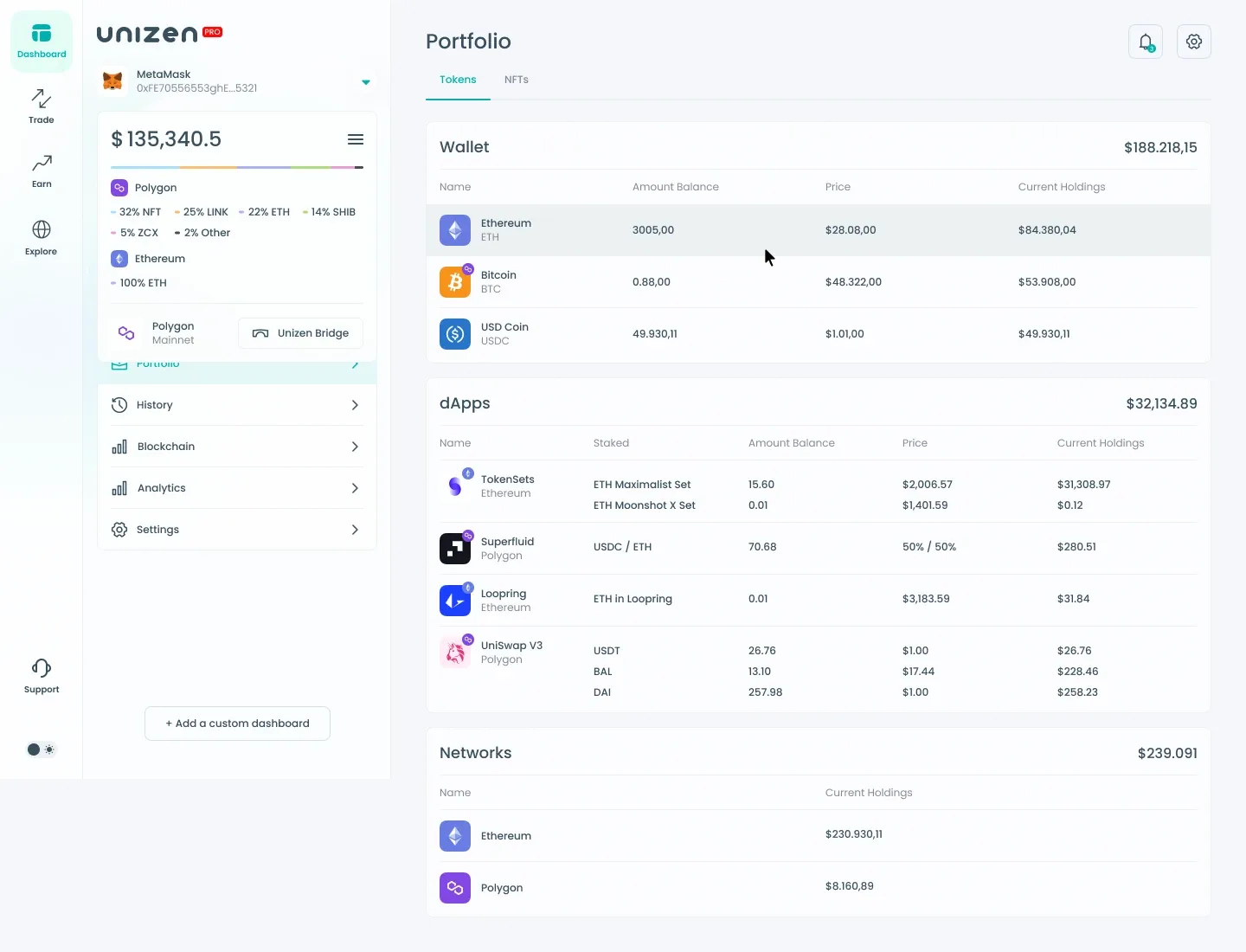Click the dApps total $32,134.89
The width and height of the screenshot is (1246, 952).
pyautogui.click(x=1161, y=403)
